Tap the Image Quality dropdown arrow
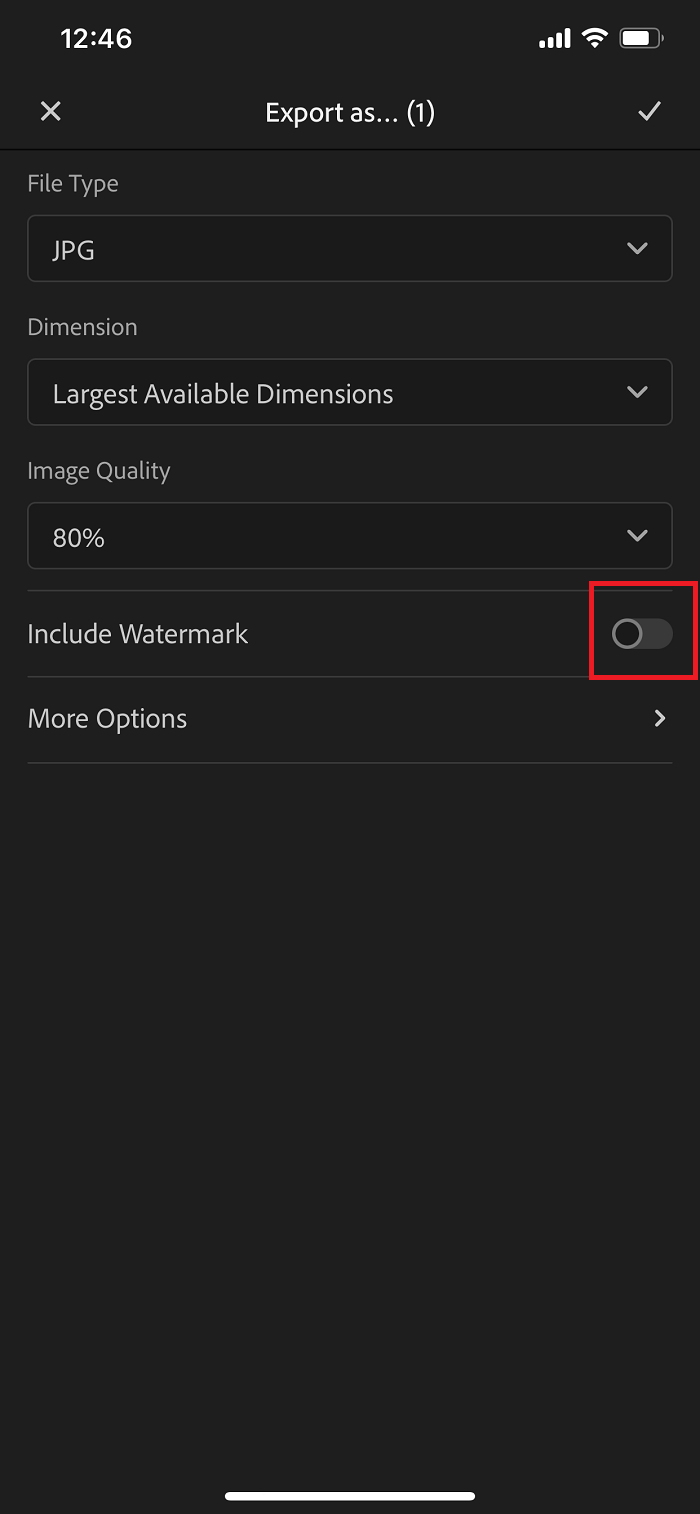Screen dimensions: 700x1514 coord(637,535)
